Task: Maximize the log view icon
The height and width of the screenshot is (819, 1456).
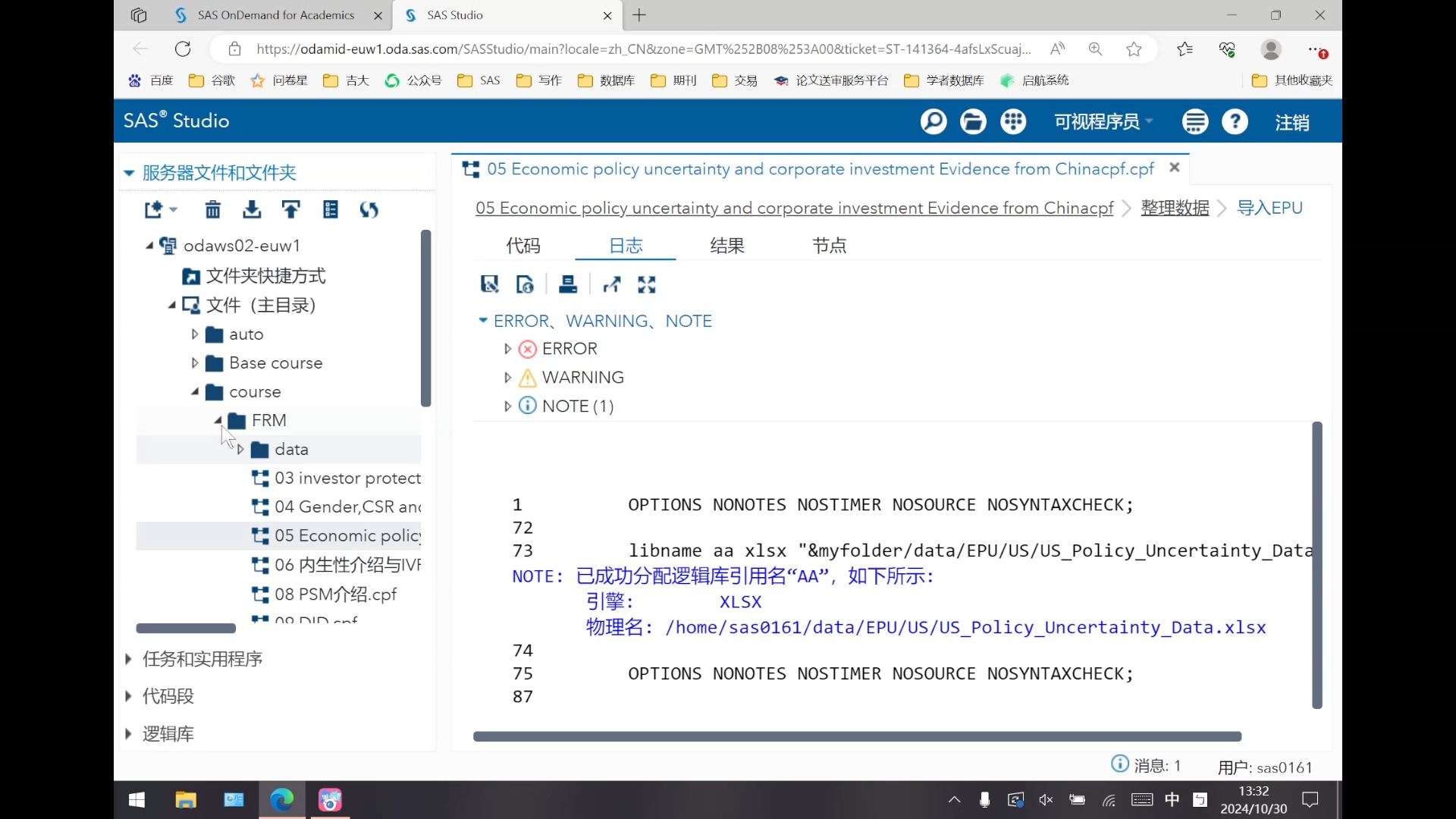Action: click(x=647, y=284)
